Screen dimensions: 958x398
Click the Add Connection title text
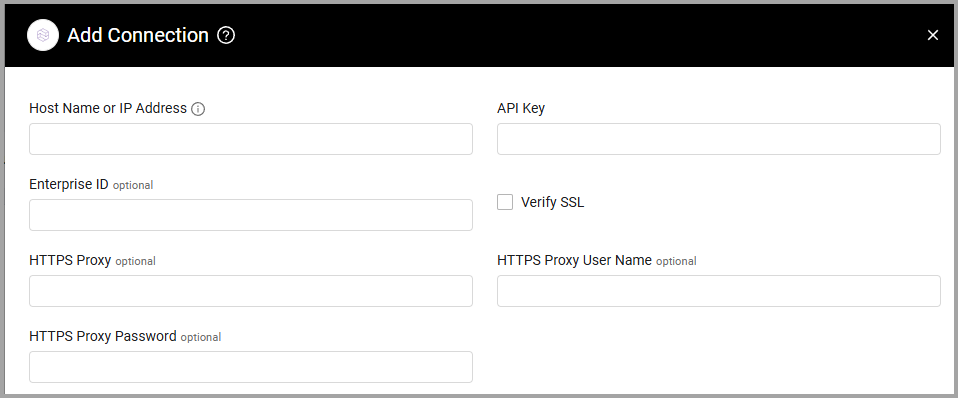138,35
